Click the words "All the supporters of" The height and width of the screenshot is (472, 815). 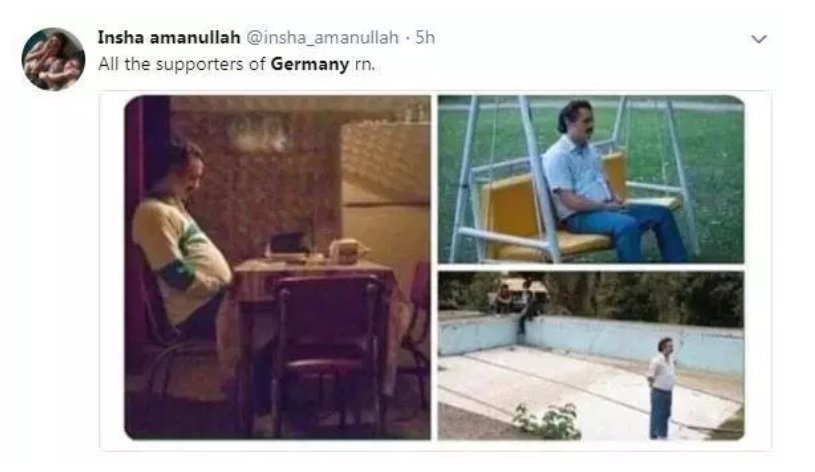pyautogui.click(x=182, y=64)
